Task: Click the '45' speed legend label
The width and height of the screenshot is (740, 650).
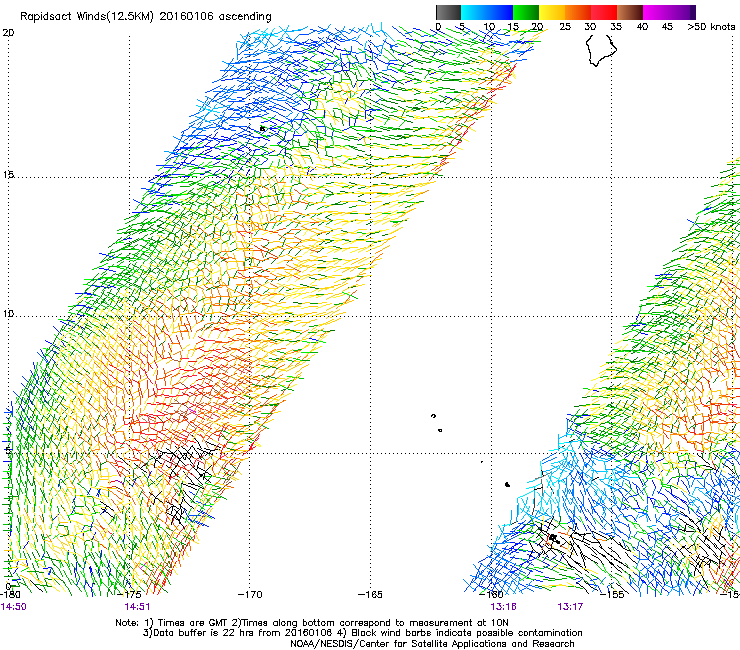Action: coord(667,27)
